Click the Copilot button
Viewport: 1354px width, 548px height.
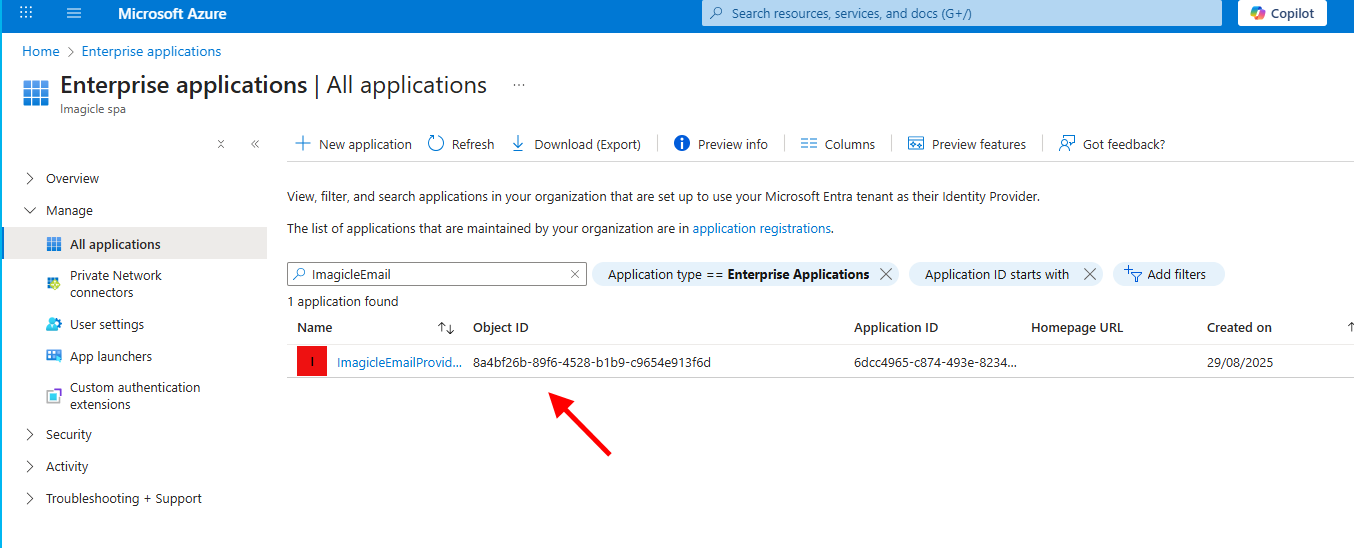[x=1282, y=14]
